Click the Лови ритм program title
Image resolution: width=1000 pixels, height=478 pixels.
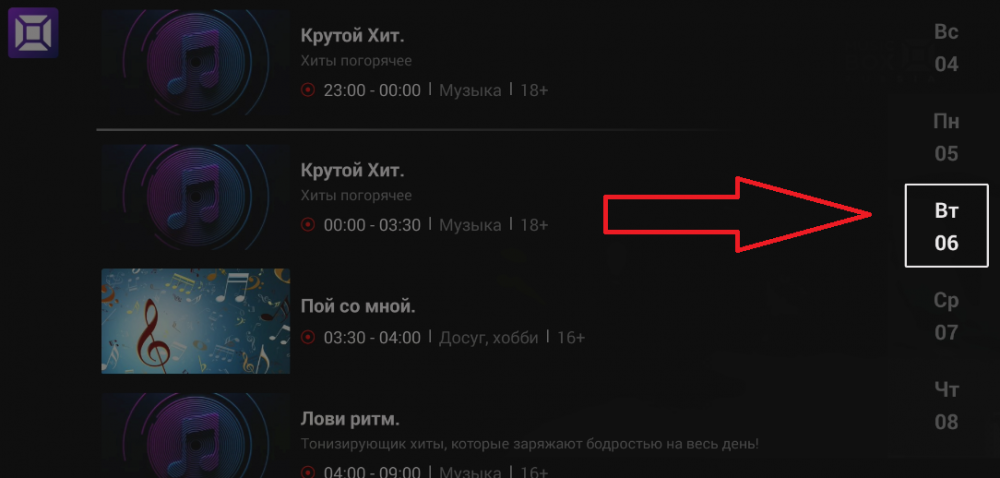[x=350, y=420]
